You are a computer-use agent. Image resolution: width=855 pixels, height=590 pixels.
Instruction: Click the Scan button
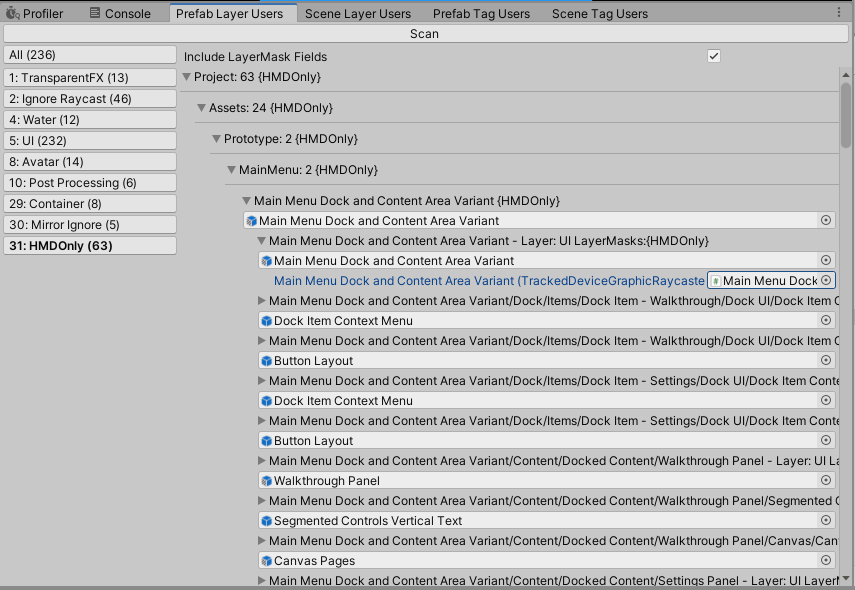click(425, 34)
